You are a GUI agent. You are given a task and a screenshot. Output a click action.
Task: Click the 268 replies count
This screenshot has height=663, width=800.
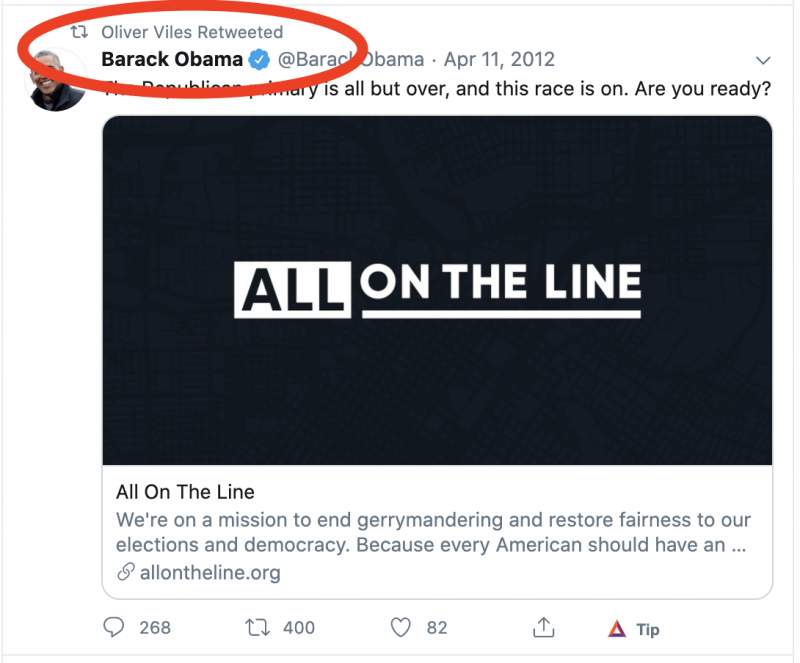155,628
